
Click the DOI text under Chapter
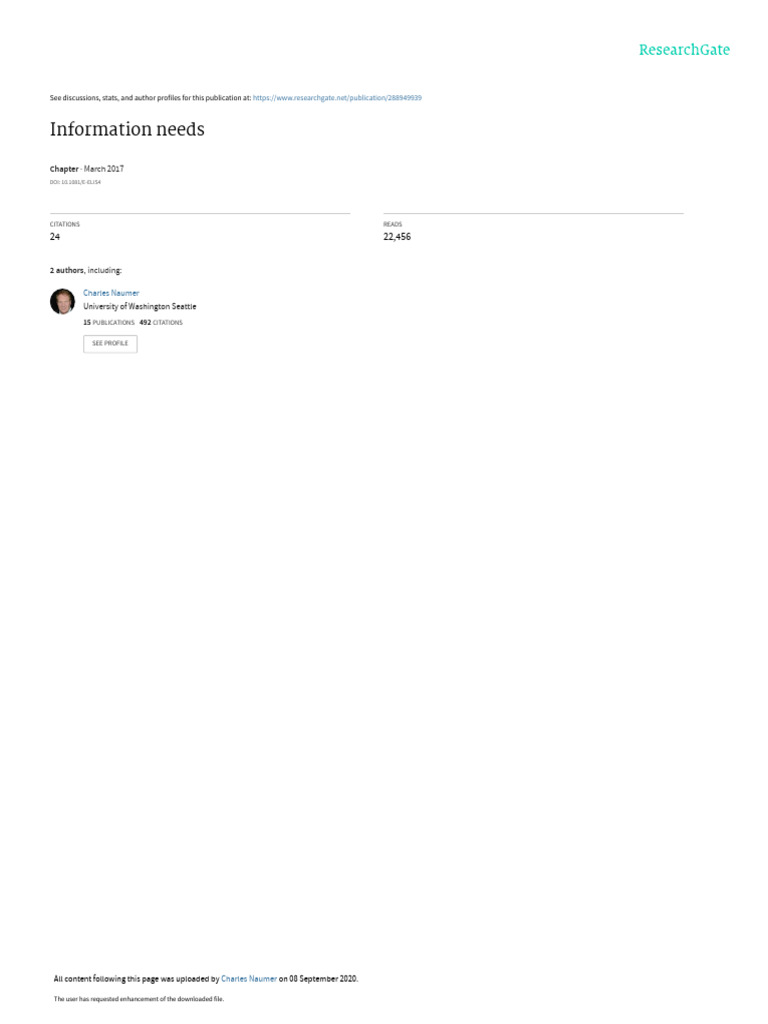(75, 182)
